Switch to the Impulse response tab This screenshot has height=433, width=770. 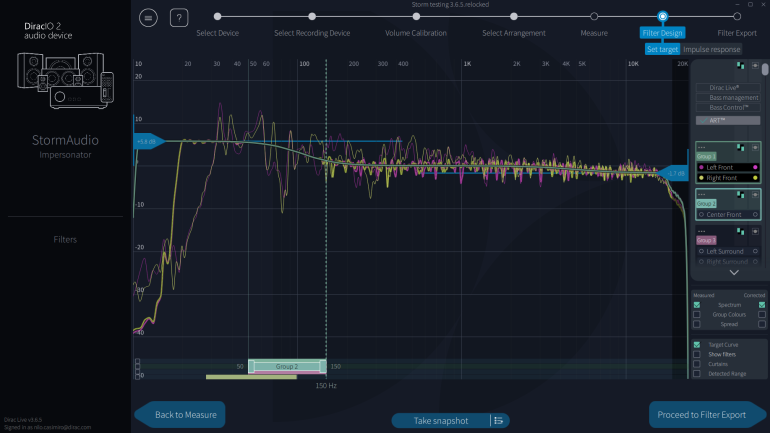(712, 49)
